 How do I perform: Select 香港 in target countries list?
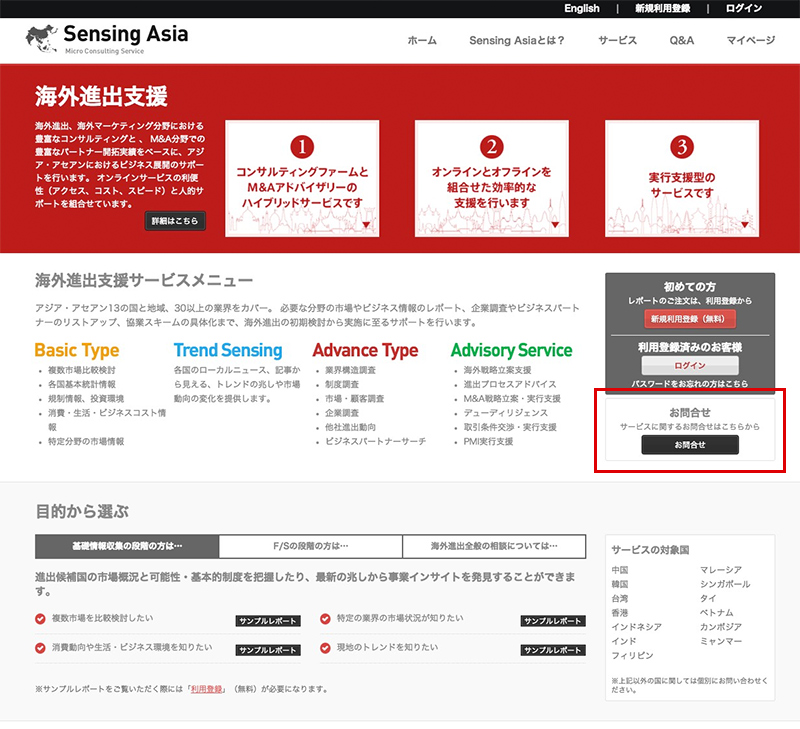620,613
